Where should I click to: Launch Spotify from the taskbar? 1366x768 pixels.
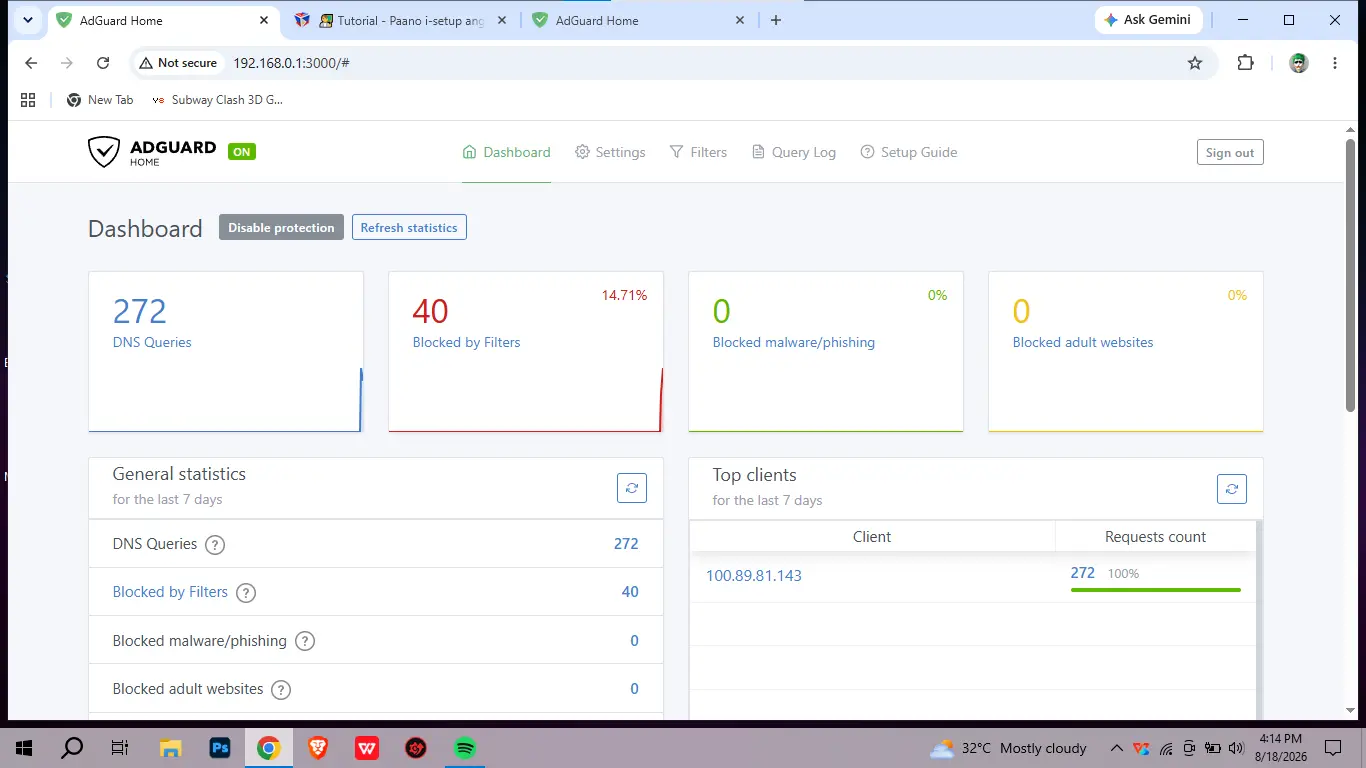pos(464,748)
